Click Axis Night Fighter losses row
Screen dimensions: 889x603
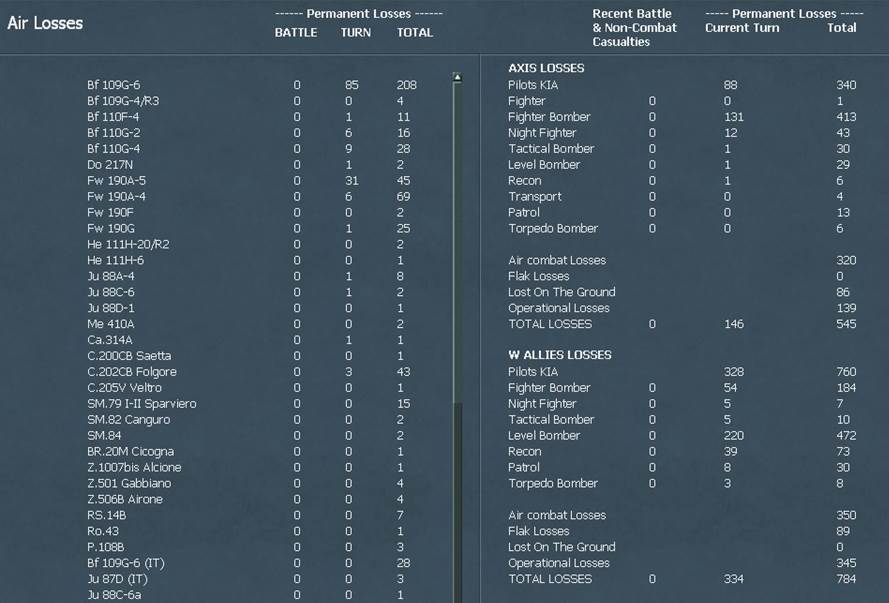682,133
